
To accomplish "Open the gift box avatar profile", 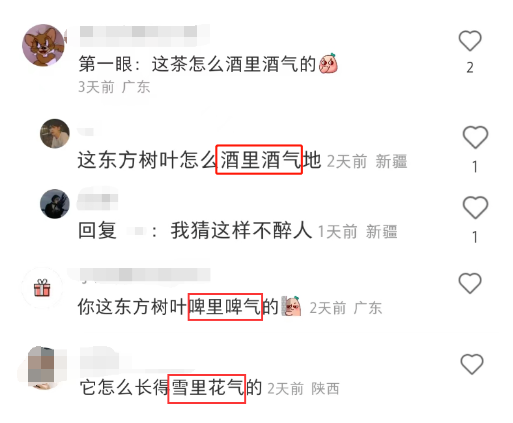I will (x=42, y=288).
